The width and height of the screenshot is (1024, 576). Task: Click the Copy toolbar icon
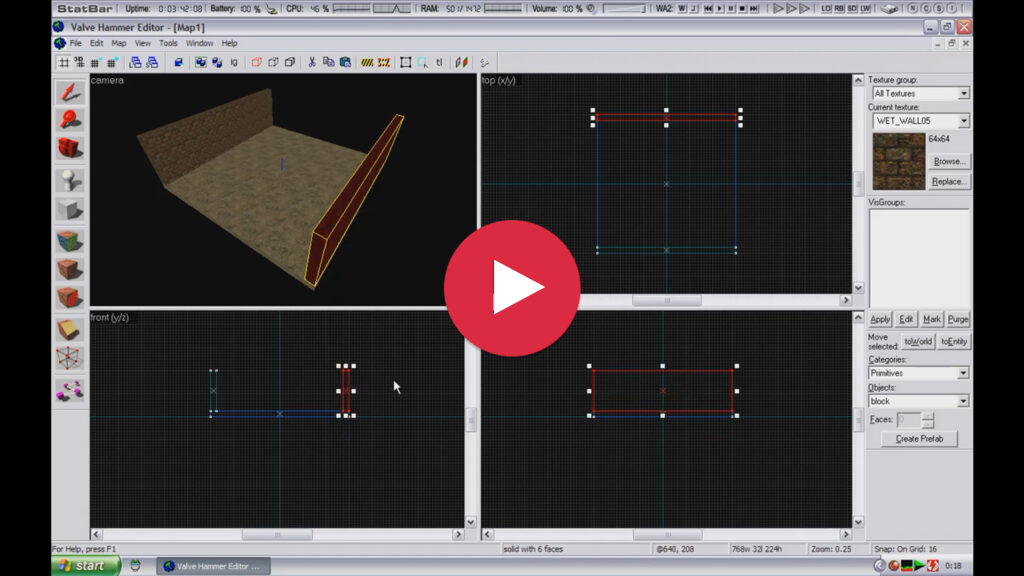pos(328,62)
